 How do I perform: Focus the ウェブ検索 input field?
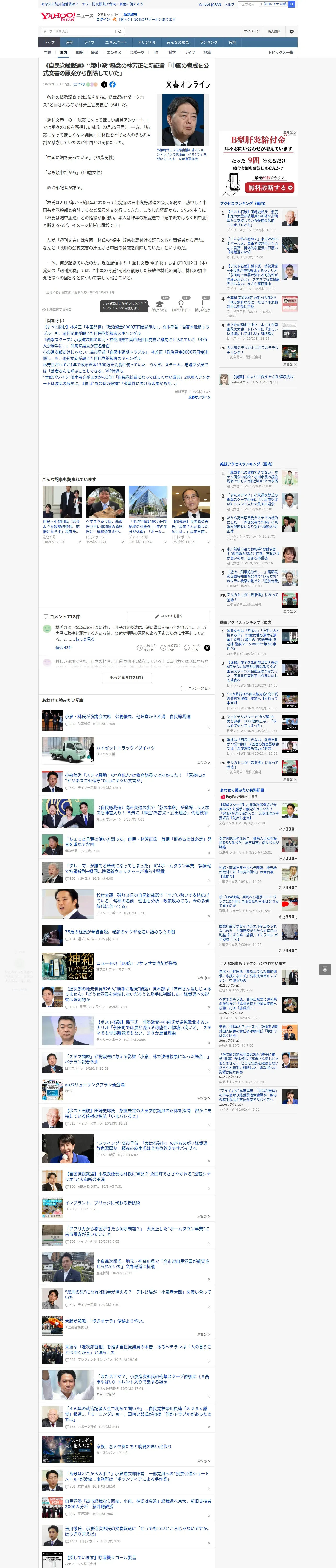[248, 4]
